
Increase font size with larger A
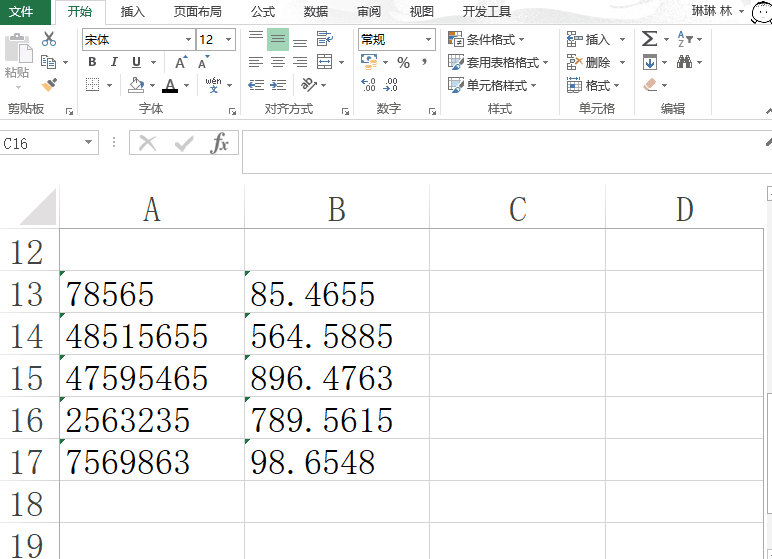(x=181, y=62)
